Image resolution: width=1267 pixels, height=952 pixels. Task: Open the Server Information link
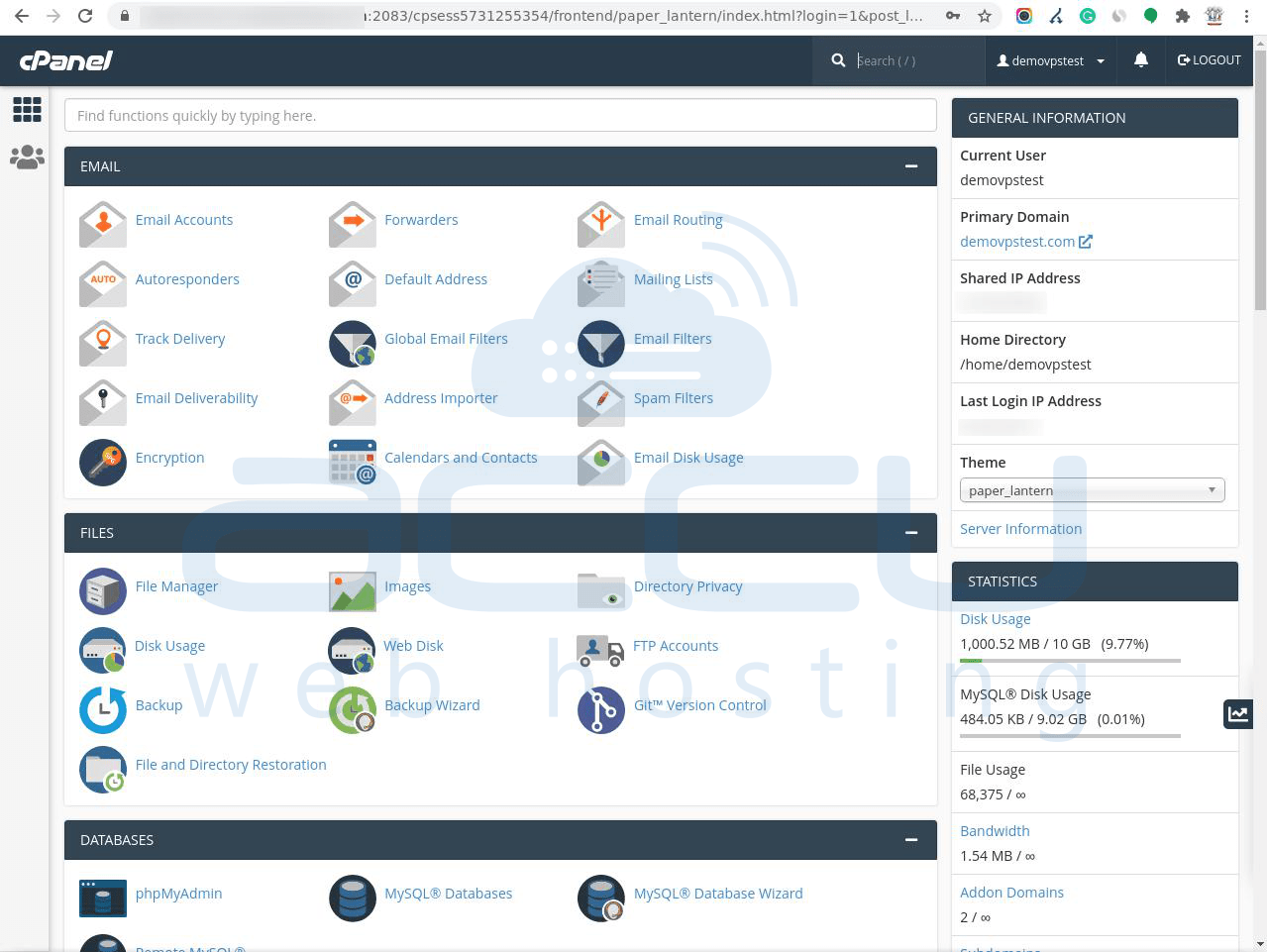(1020, 529)
